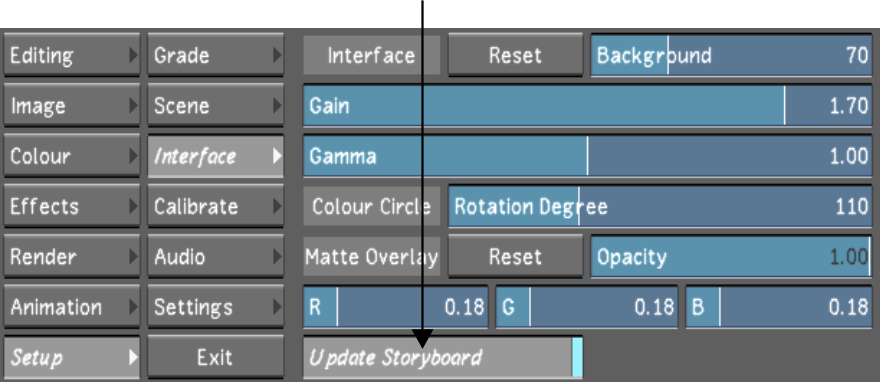881x384 pixels.
Task: Click the Exit button
Action: [x=216, y=357]
